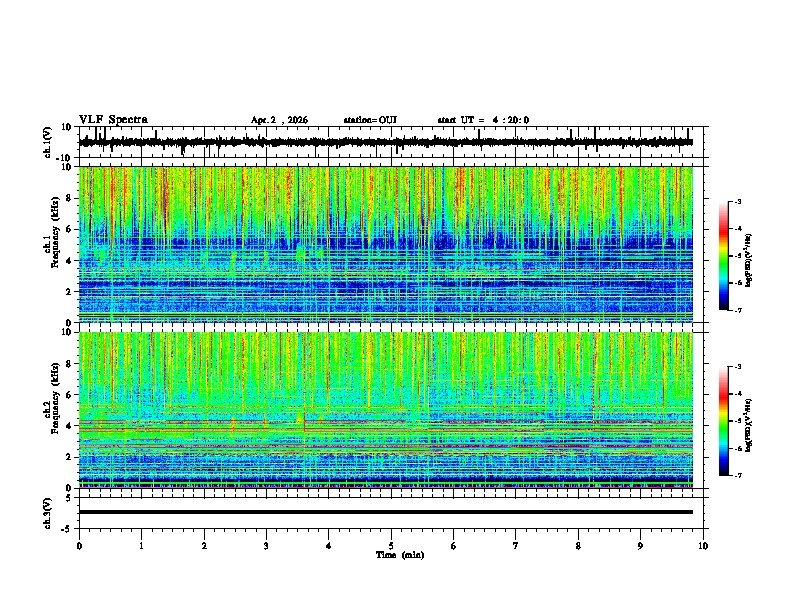Viewport: 792px width, 612px height.
Task: Click the ch.1 voltage waveform trace
Action: pyautogui.click(x=386, y=142)
